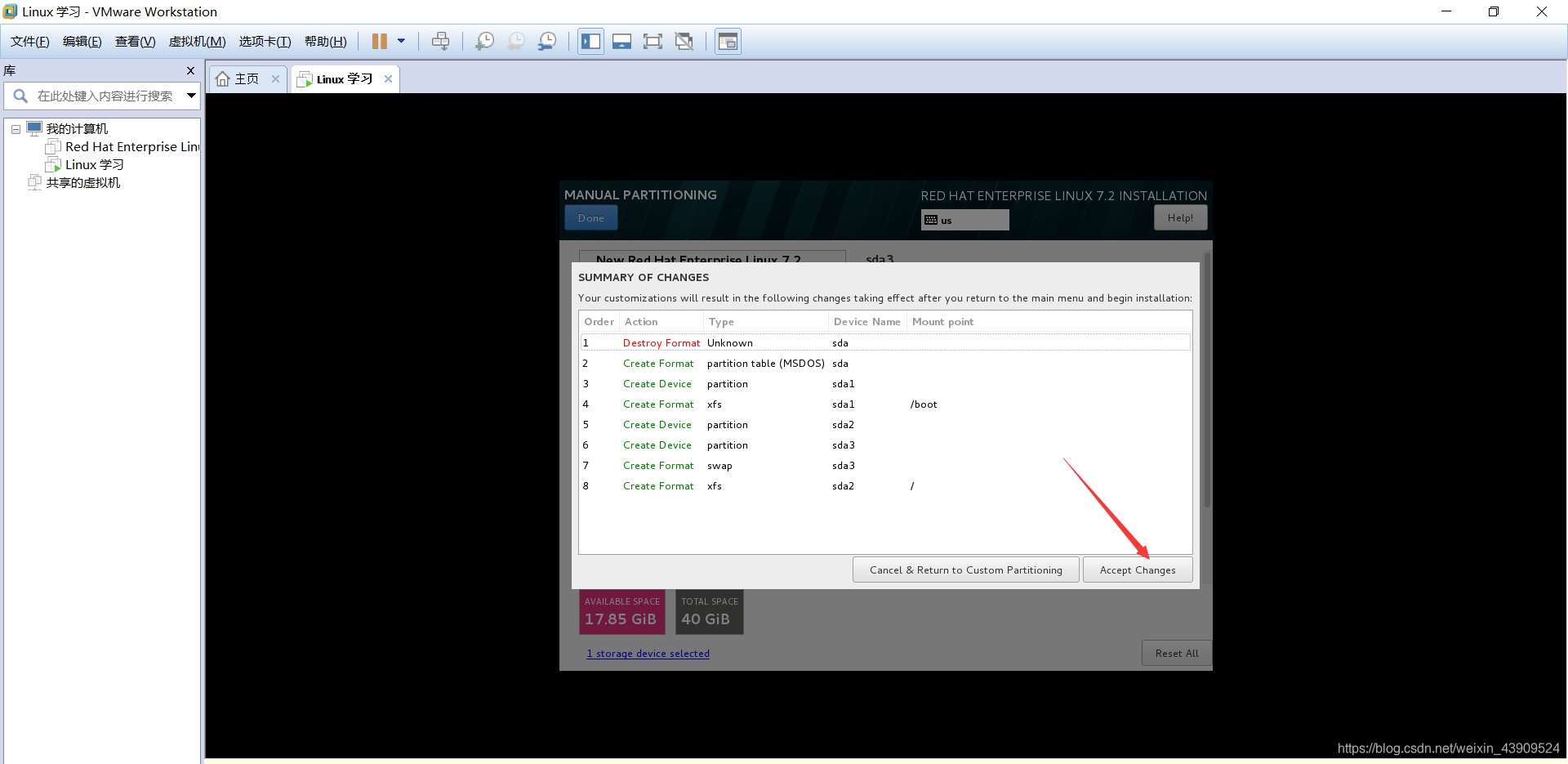
Task: Click the Done button in Manual Partitioning
Action: [x=591, y=218]
